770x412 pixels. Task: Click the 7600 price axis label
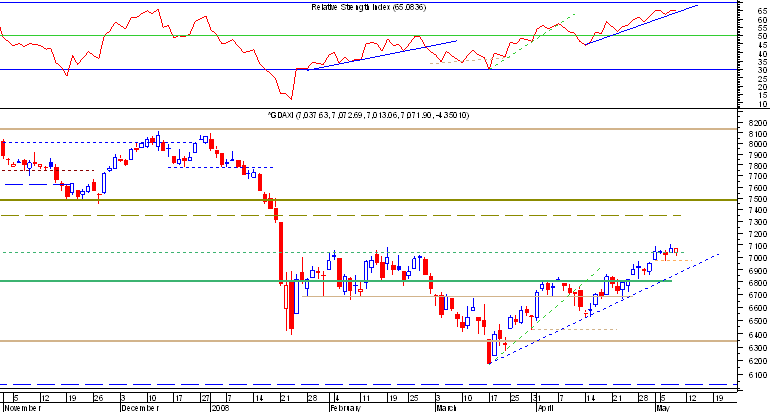758,188
